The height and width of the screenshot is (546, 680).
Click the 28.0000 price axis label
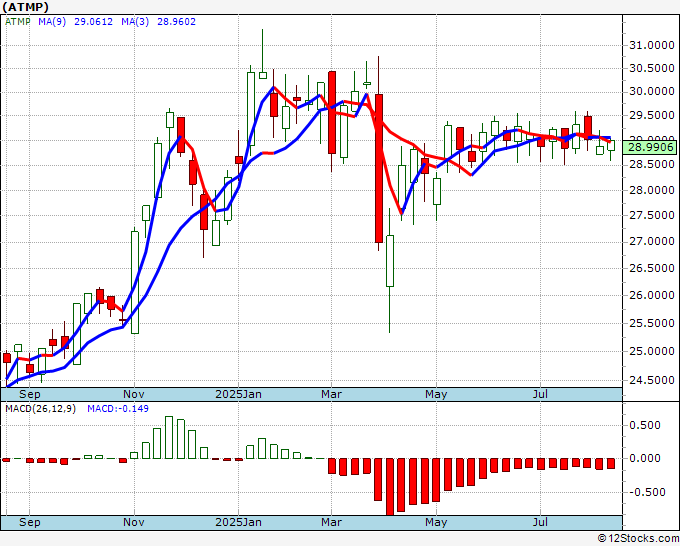651,190
